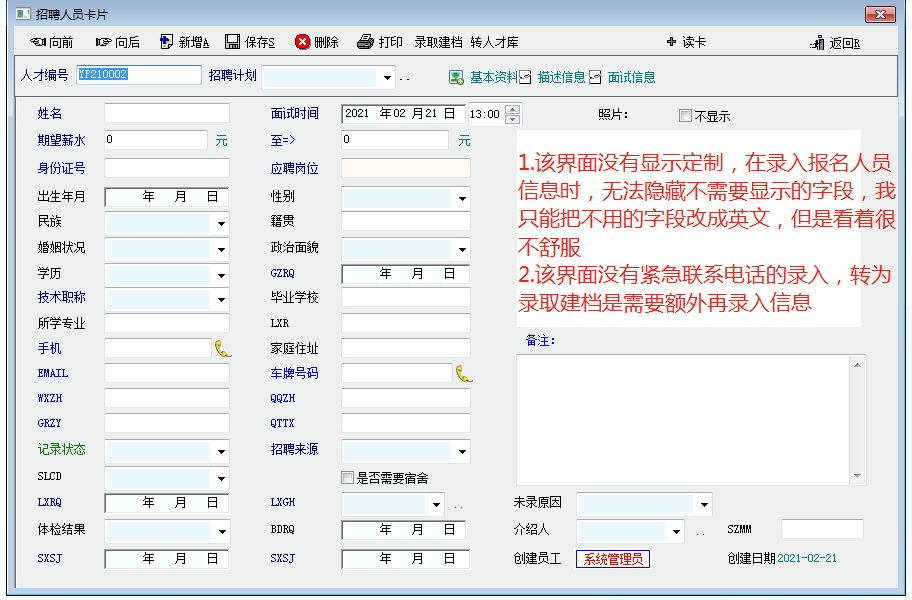Click the 姓名 input field
Screen dimensions: 912x600
click(166, 114)
